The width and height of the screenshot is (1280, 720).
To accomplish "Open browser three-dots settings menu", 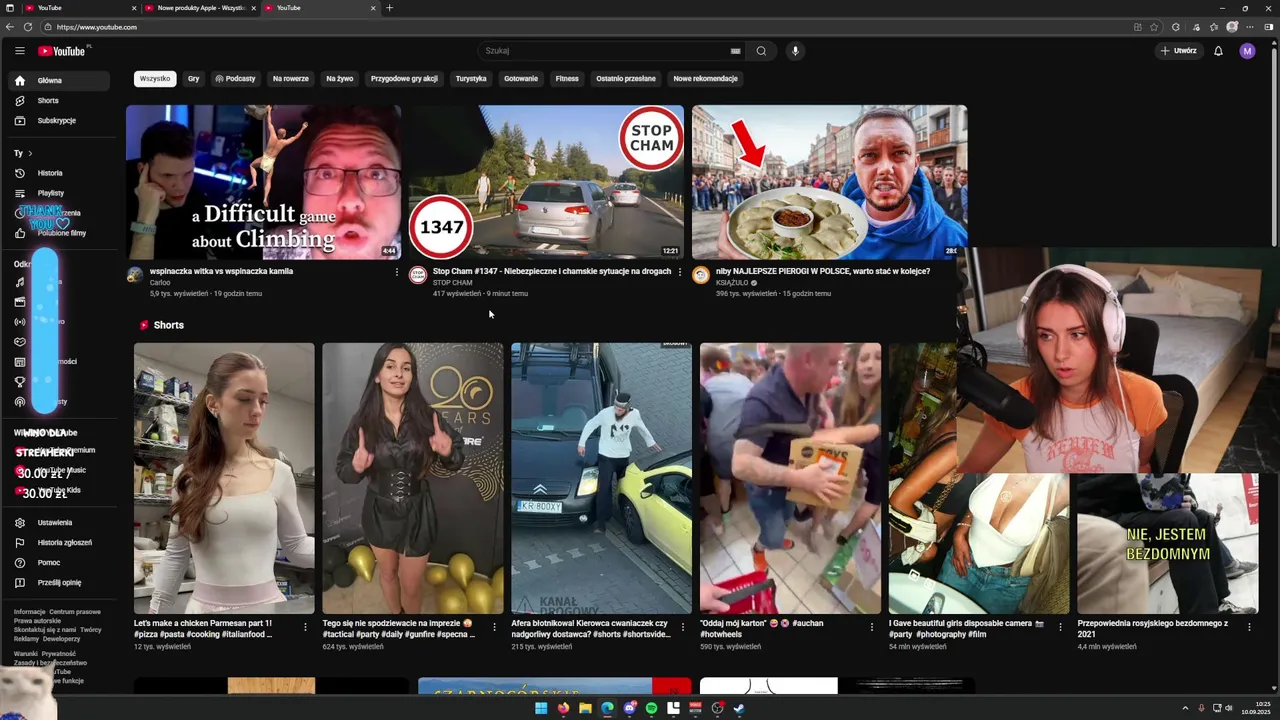I will [1250, 27].
